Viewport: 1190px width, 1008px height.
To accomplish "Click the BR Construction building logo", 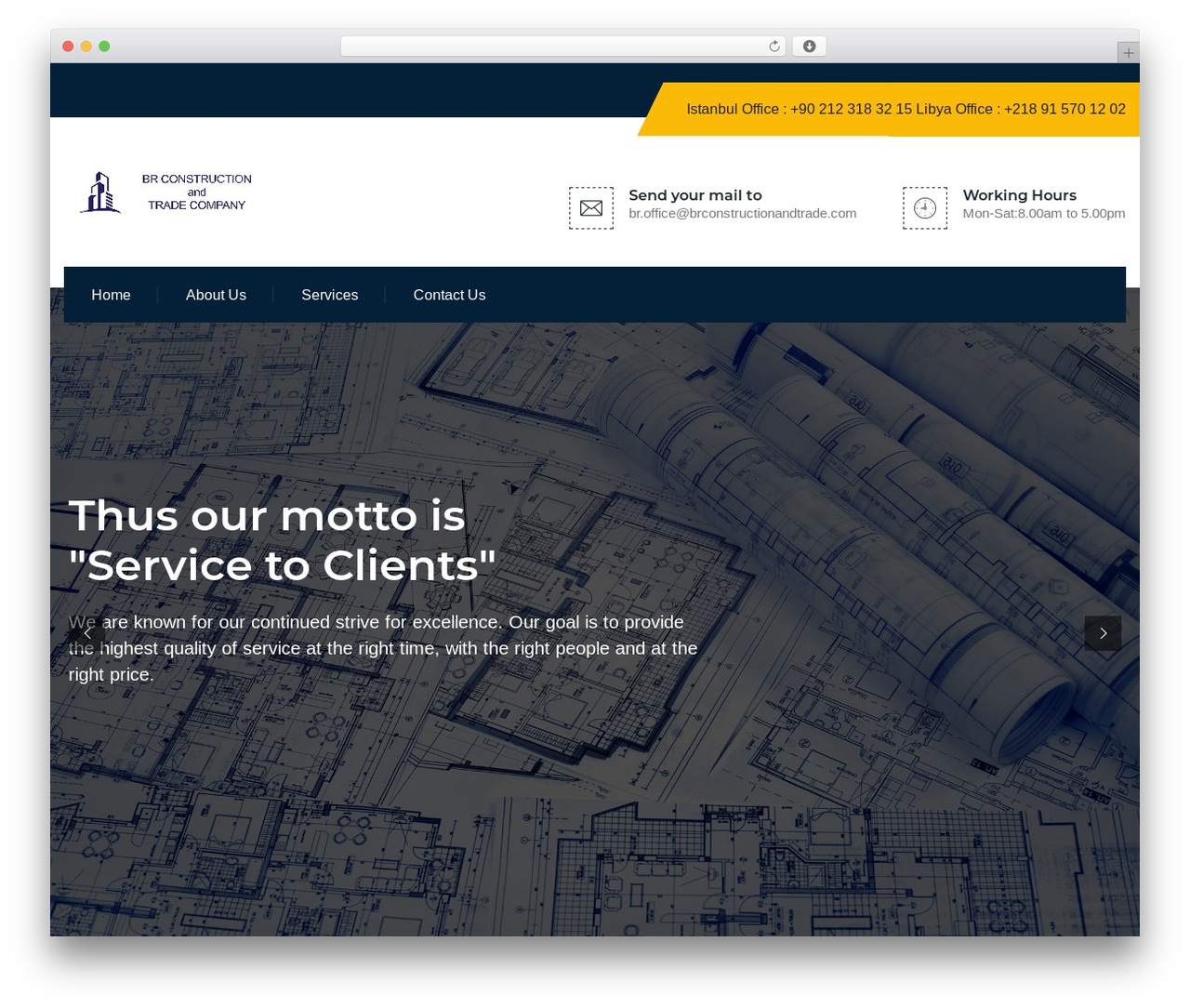I will 100,192.
